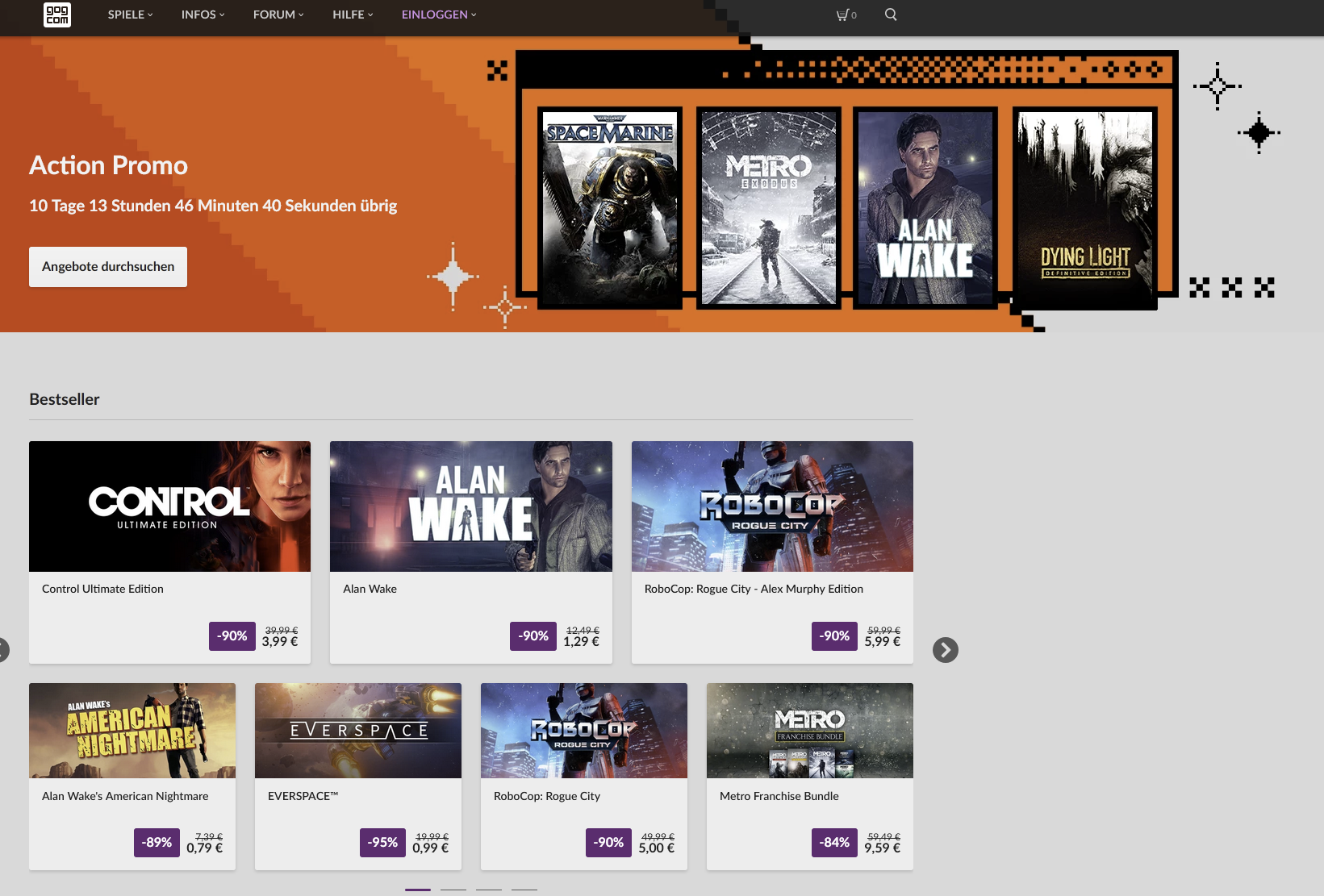
Task: Click RoboCop: Rogue City title text
Action: (x=547, y=797)
